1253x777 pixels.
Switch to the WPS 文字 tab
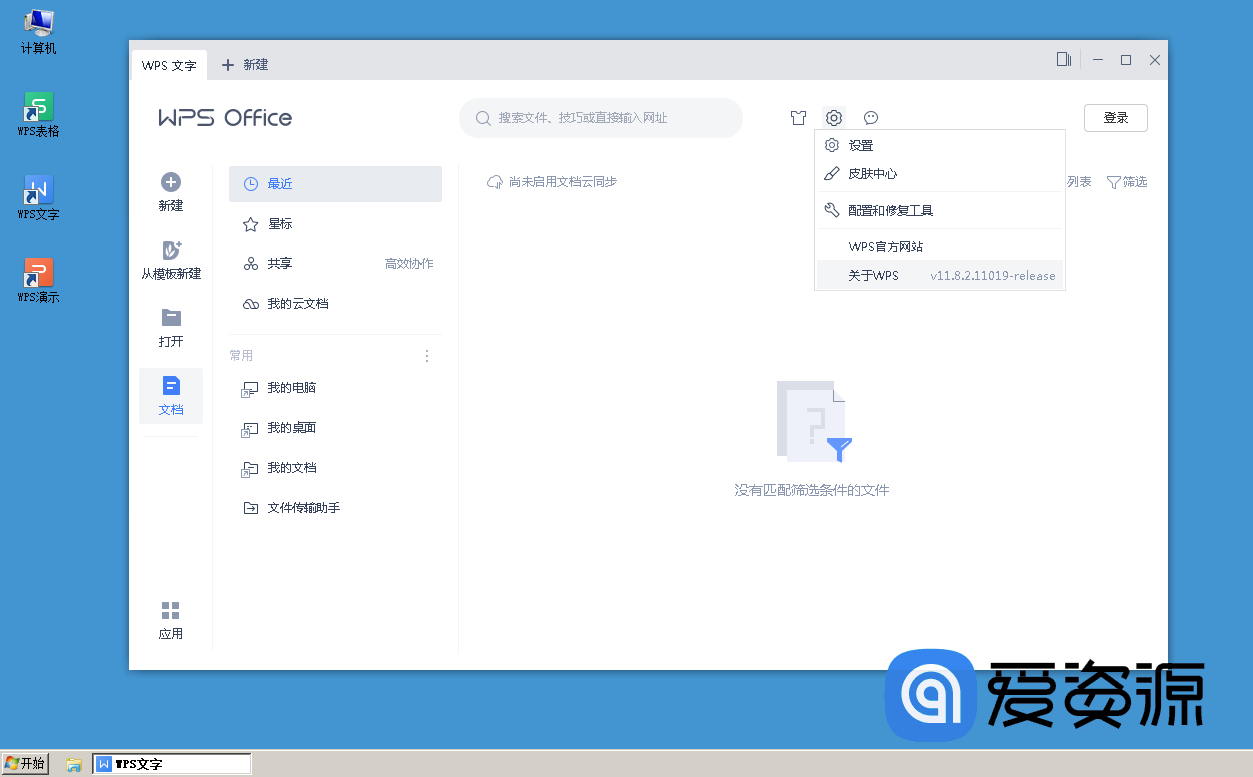point(168,65)
